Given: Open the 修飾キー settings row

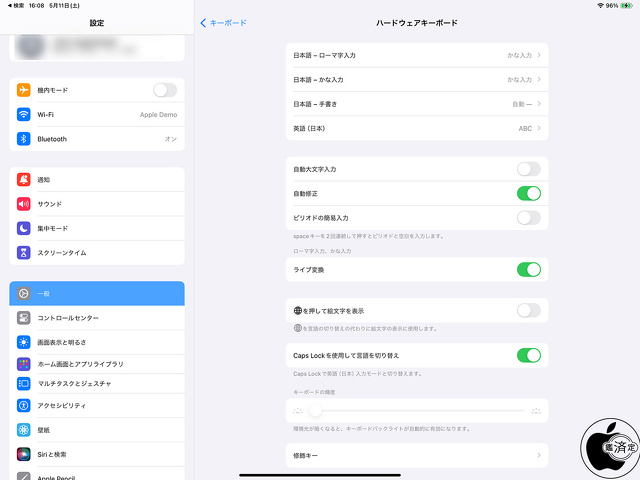Looking at the screenshot, I should (x=416, y=456).
